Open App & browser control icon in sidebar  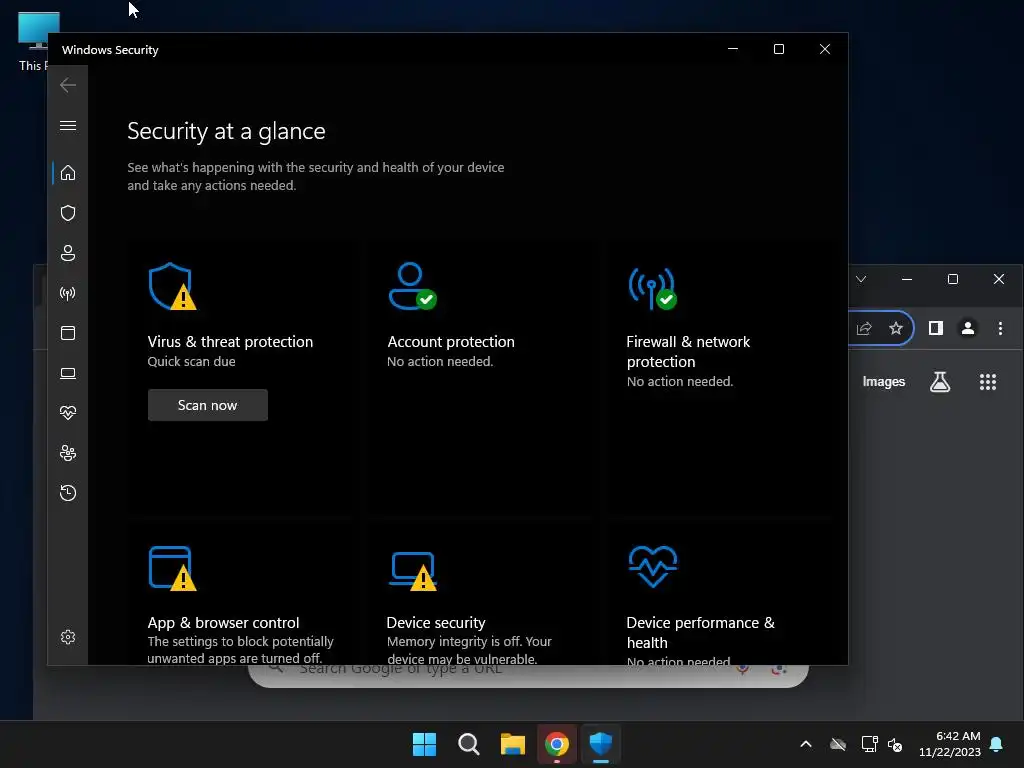68,333
